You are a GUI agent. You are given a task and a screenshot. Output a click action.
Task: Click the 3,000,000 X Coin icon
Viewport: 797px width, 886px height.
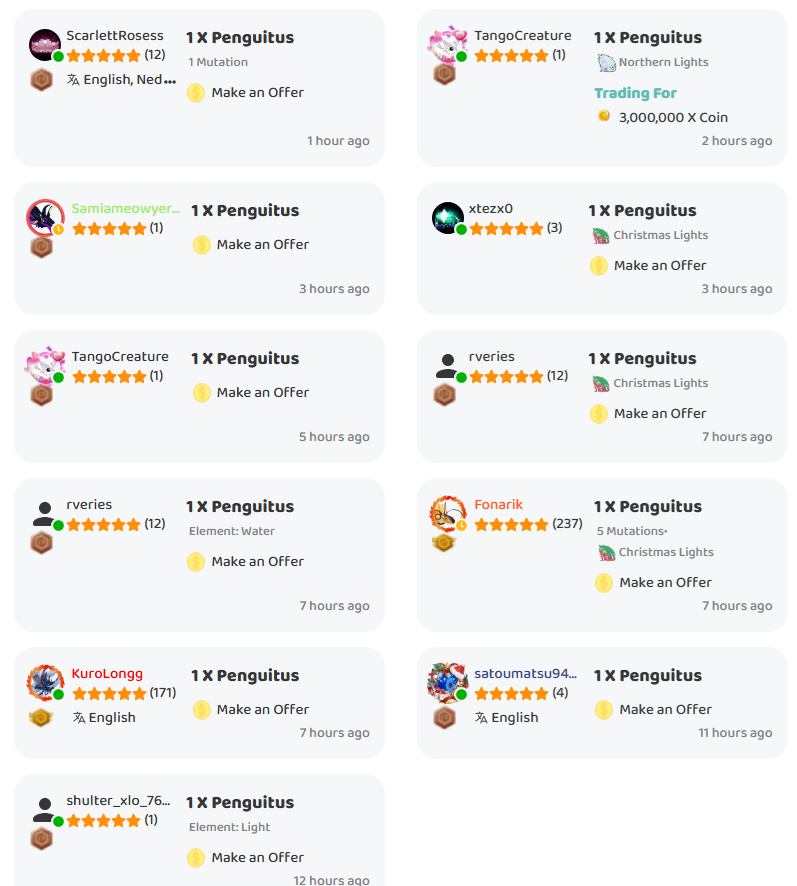[604, 117]
